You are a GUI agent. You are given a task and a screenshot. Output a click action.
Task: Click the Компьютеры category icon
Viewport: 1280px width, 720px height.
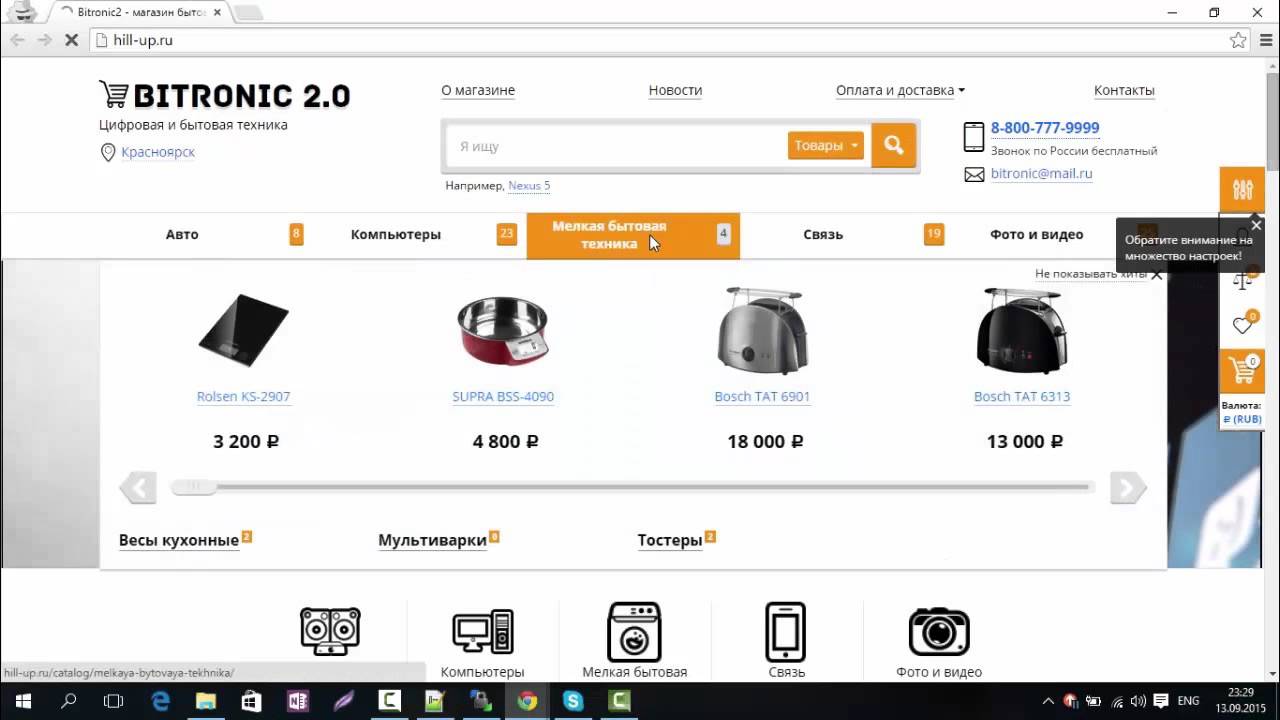point(483,633)
